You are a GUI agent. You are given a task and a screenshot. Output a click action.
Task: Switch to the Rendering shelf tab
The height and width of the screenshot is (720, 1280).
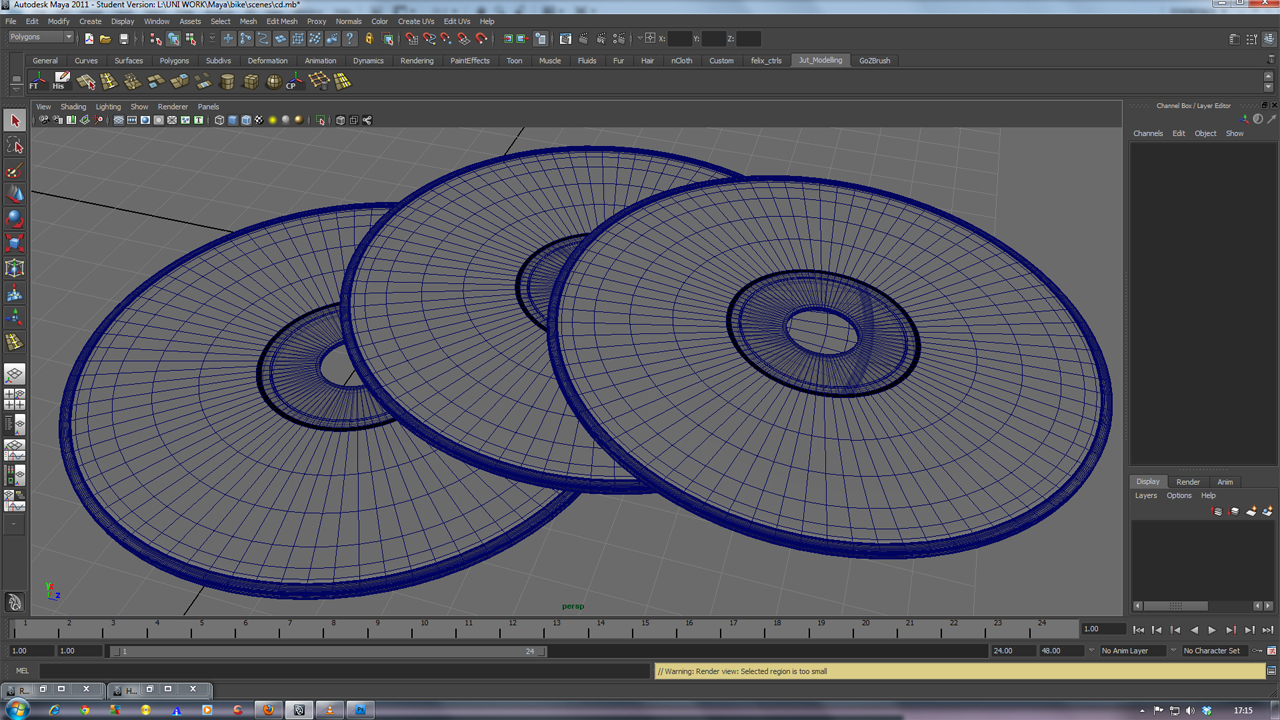click(x=417, y=61)
